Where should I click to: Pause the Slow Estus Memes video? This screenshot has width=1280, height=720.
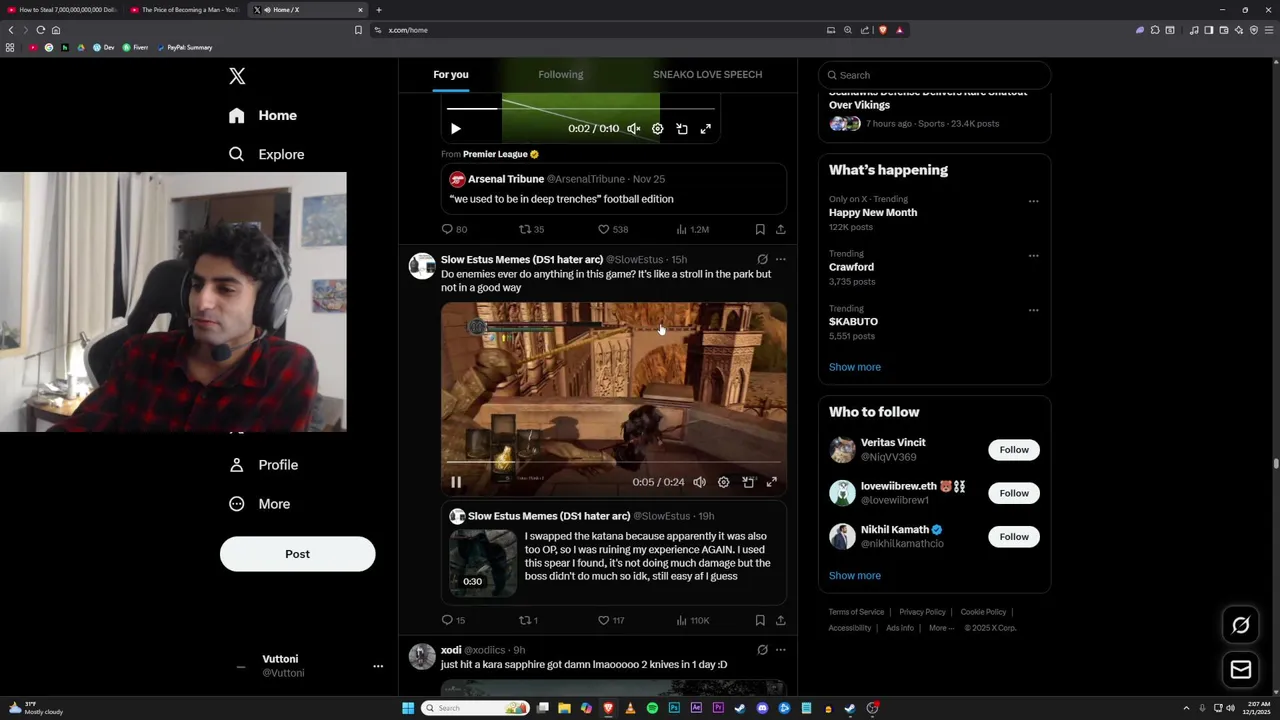click(x=456, y=482)
